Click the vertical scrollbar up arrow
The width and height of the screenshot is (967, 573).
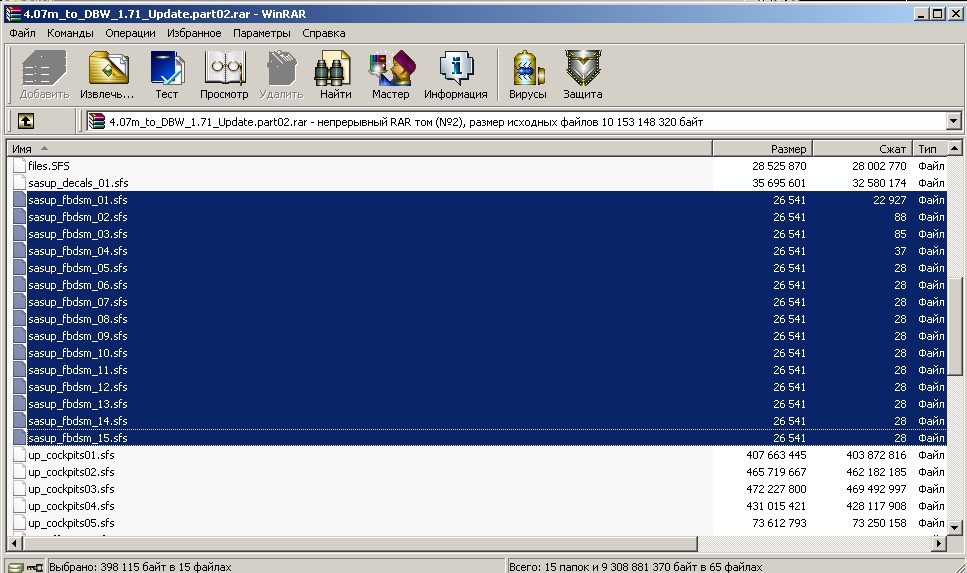(x=955, y=149)
